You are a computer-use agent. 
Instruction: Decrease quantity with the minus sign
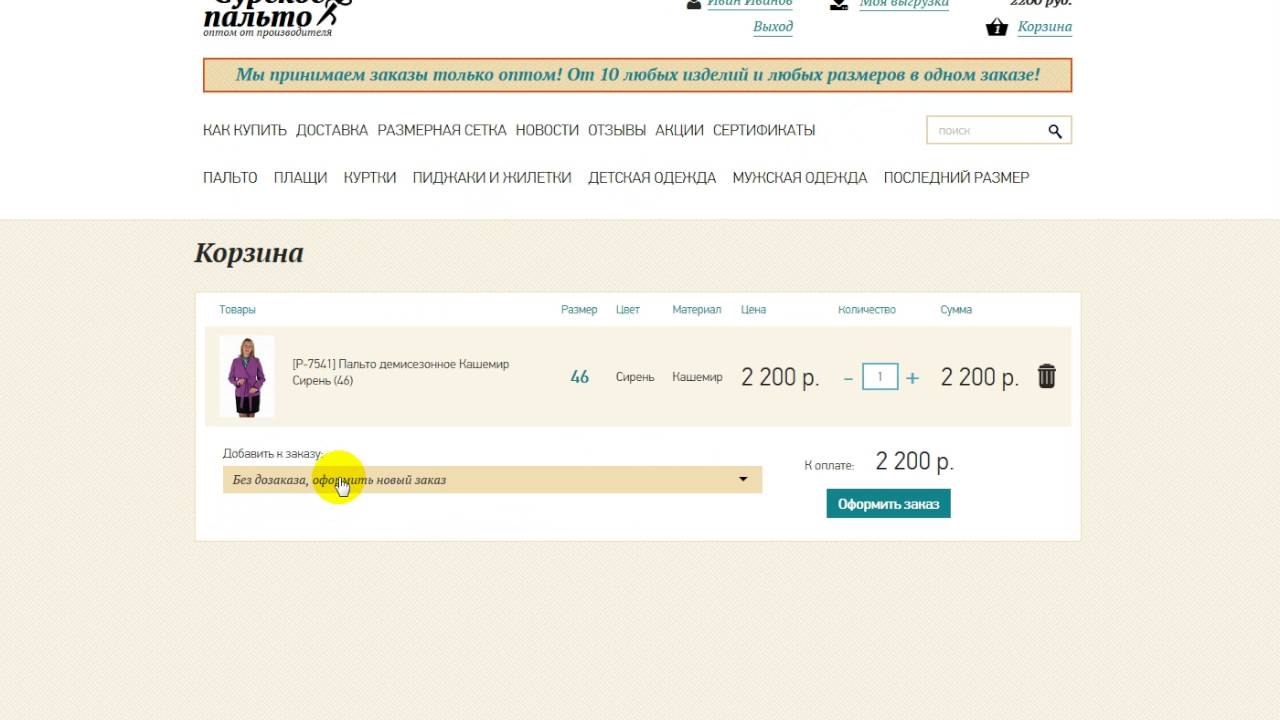point(848,378)
